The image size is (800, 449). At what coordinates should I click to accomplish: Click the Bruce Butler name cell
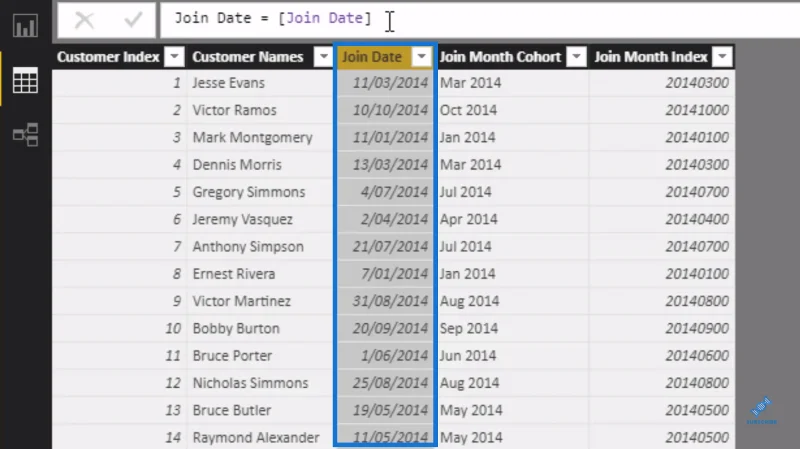260,410
